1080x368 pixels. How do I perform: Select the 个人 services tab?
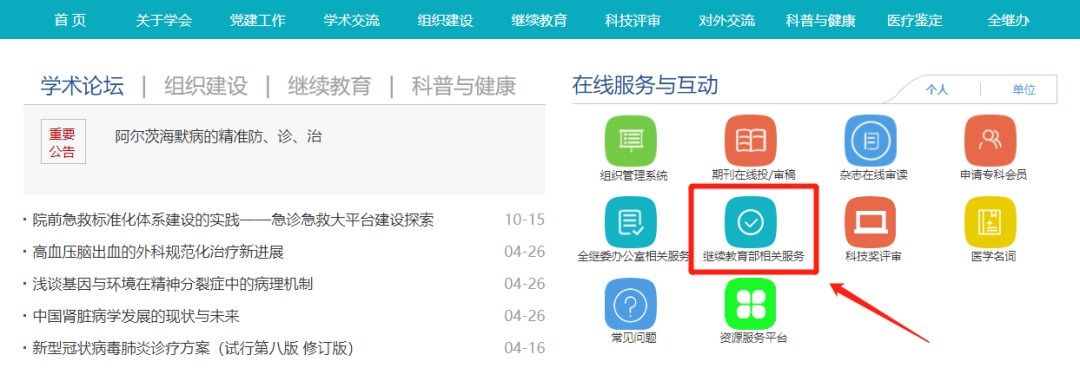[937, 90]
